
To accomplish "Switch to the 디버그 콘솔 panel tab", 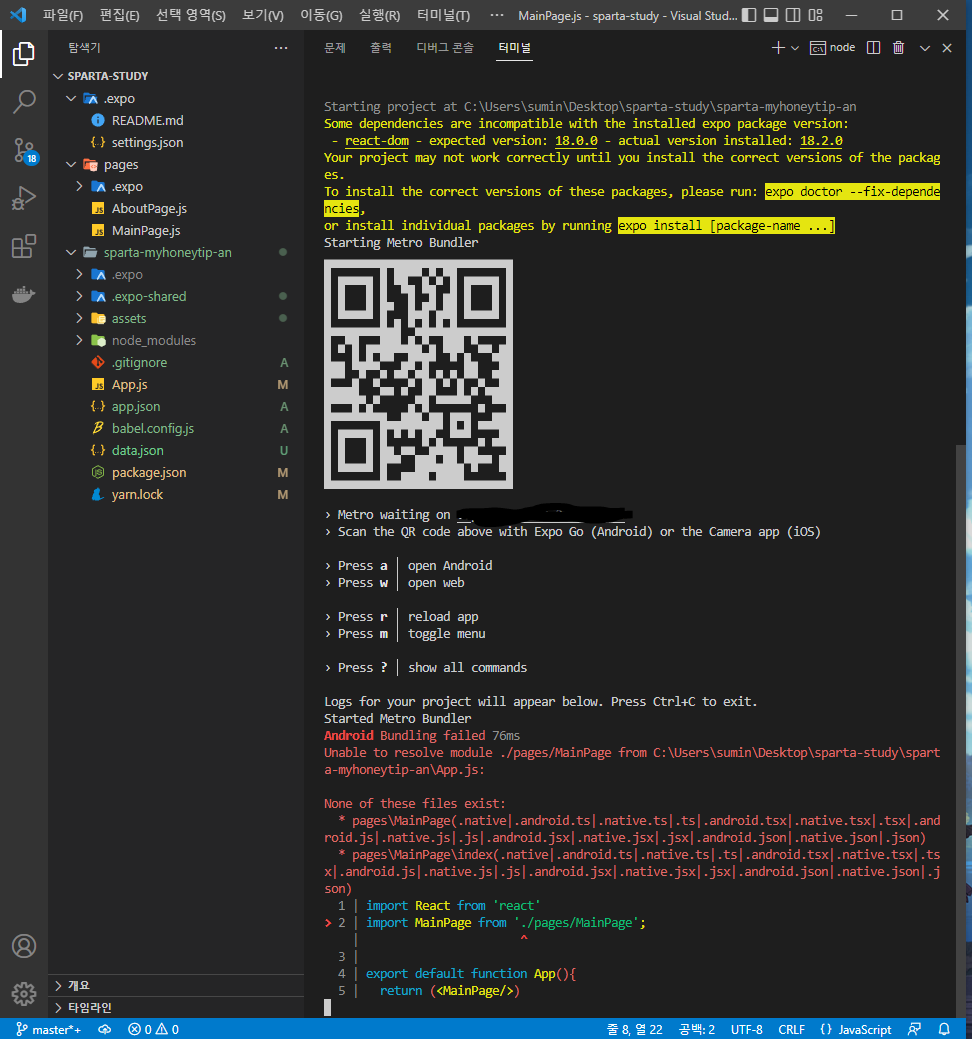I will pyautogui.click(x=445, y=48).
